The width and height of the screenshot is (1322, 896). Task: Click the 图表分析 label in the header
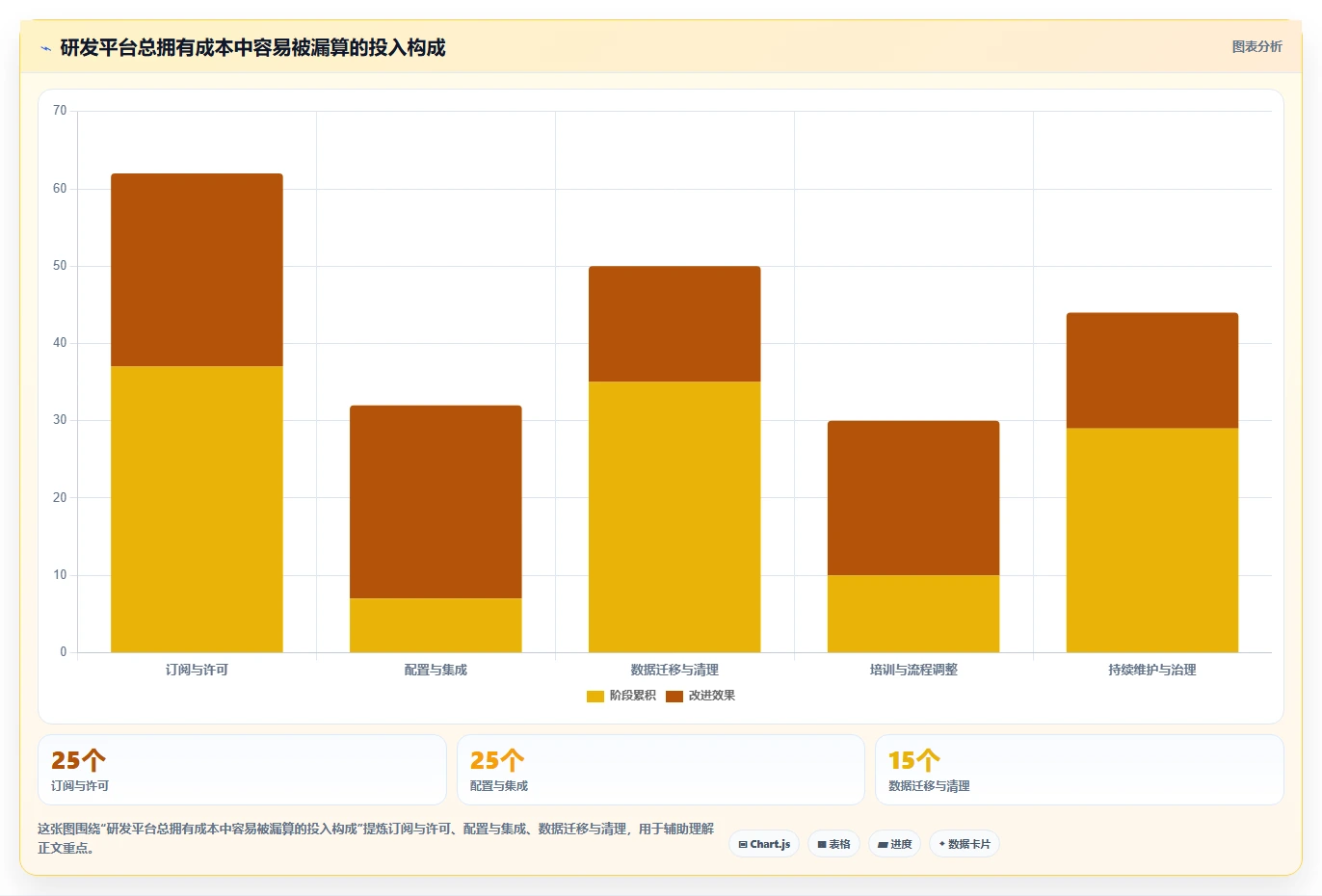(x=1256, y=46)
